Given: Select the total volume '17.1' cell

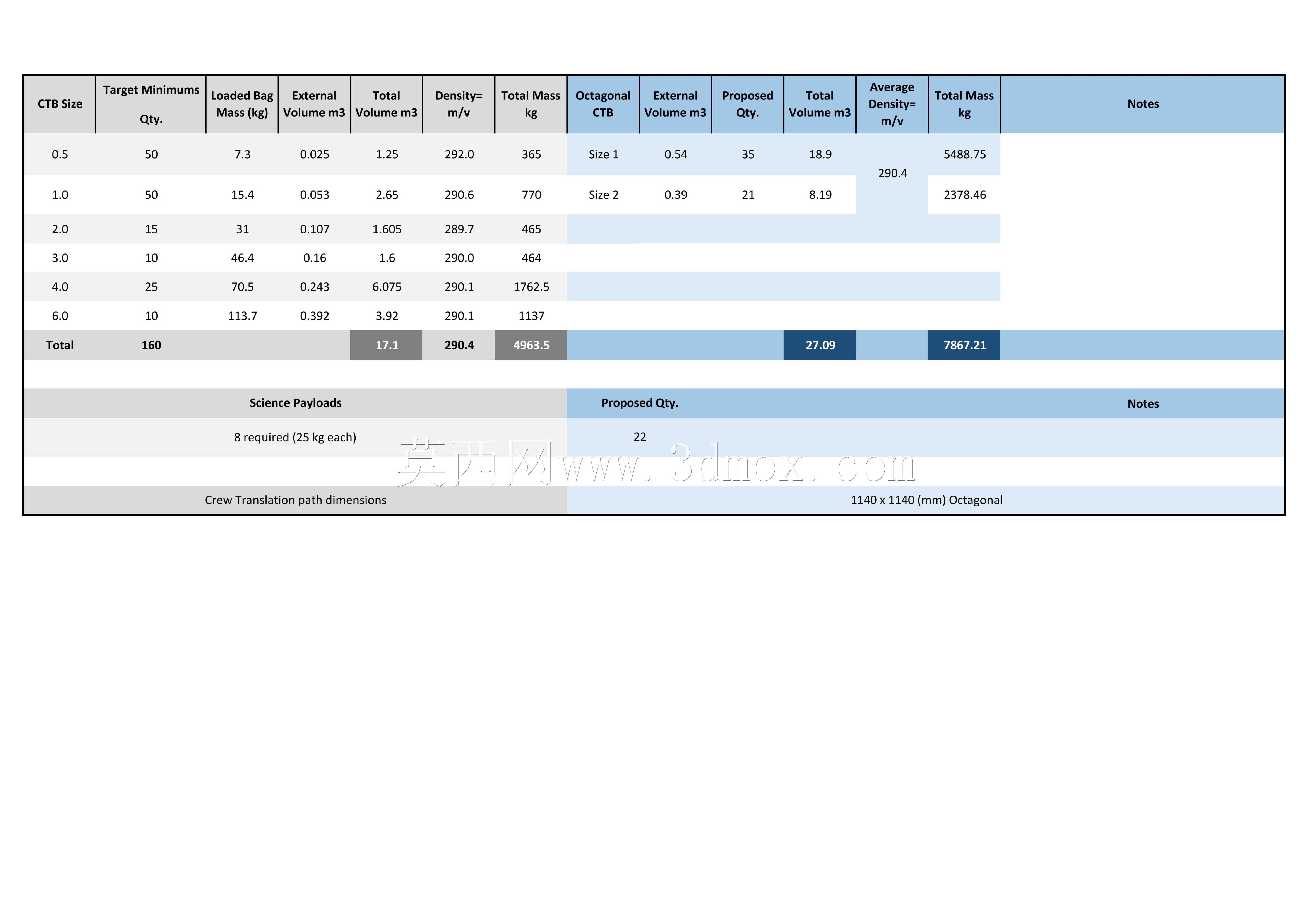Looking at the screenshot, I should [x=387, y=345].
